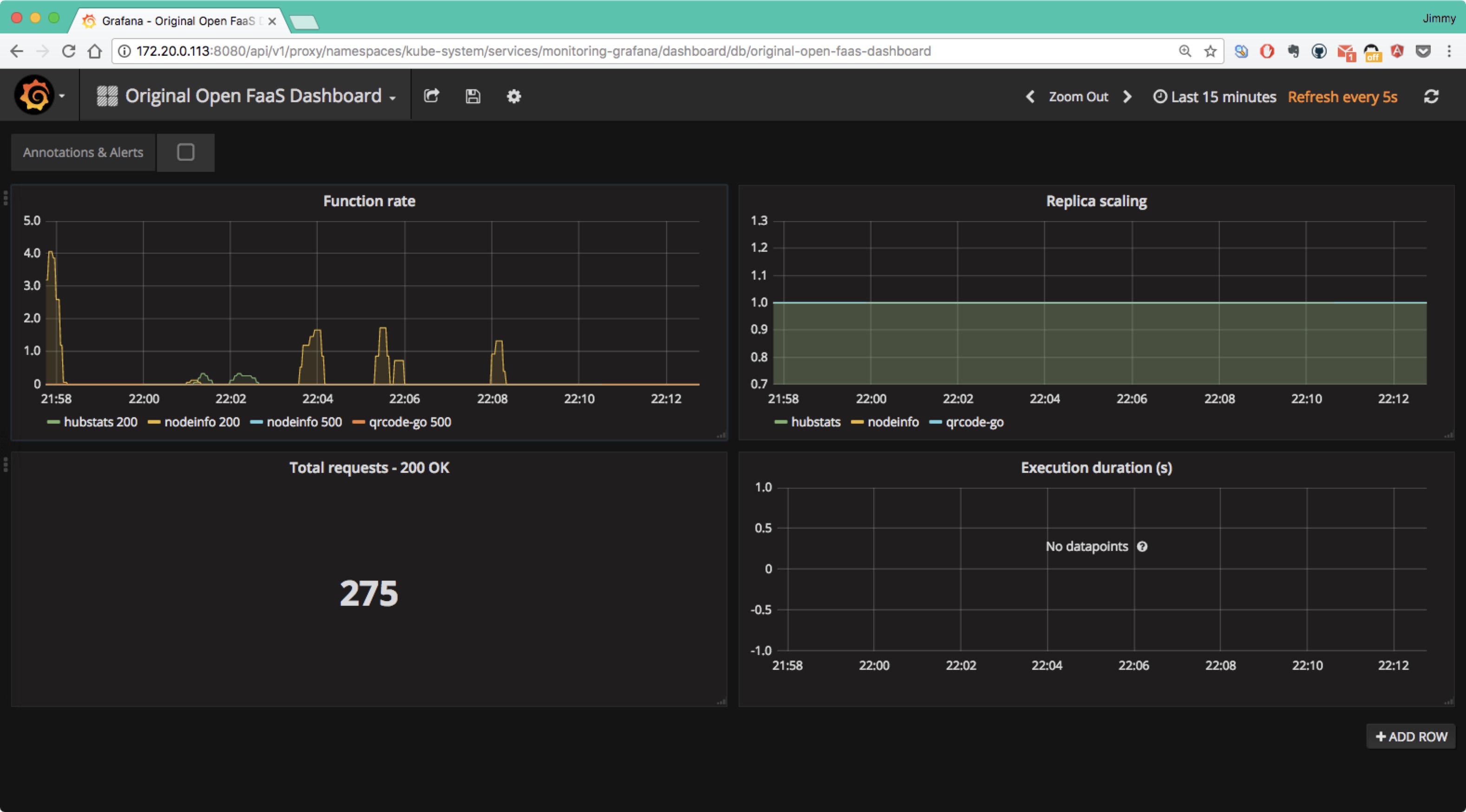Toggle the Annotations & Alerts checkbox
This screenshot has width=1466, height=812.
185,152
